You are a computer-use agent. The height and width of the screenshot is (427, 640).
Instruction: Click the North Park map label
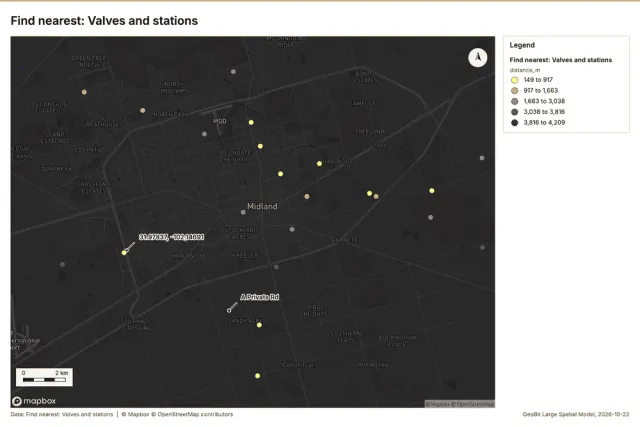tap(170, 114)
